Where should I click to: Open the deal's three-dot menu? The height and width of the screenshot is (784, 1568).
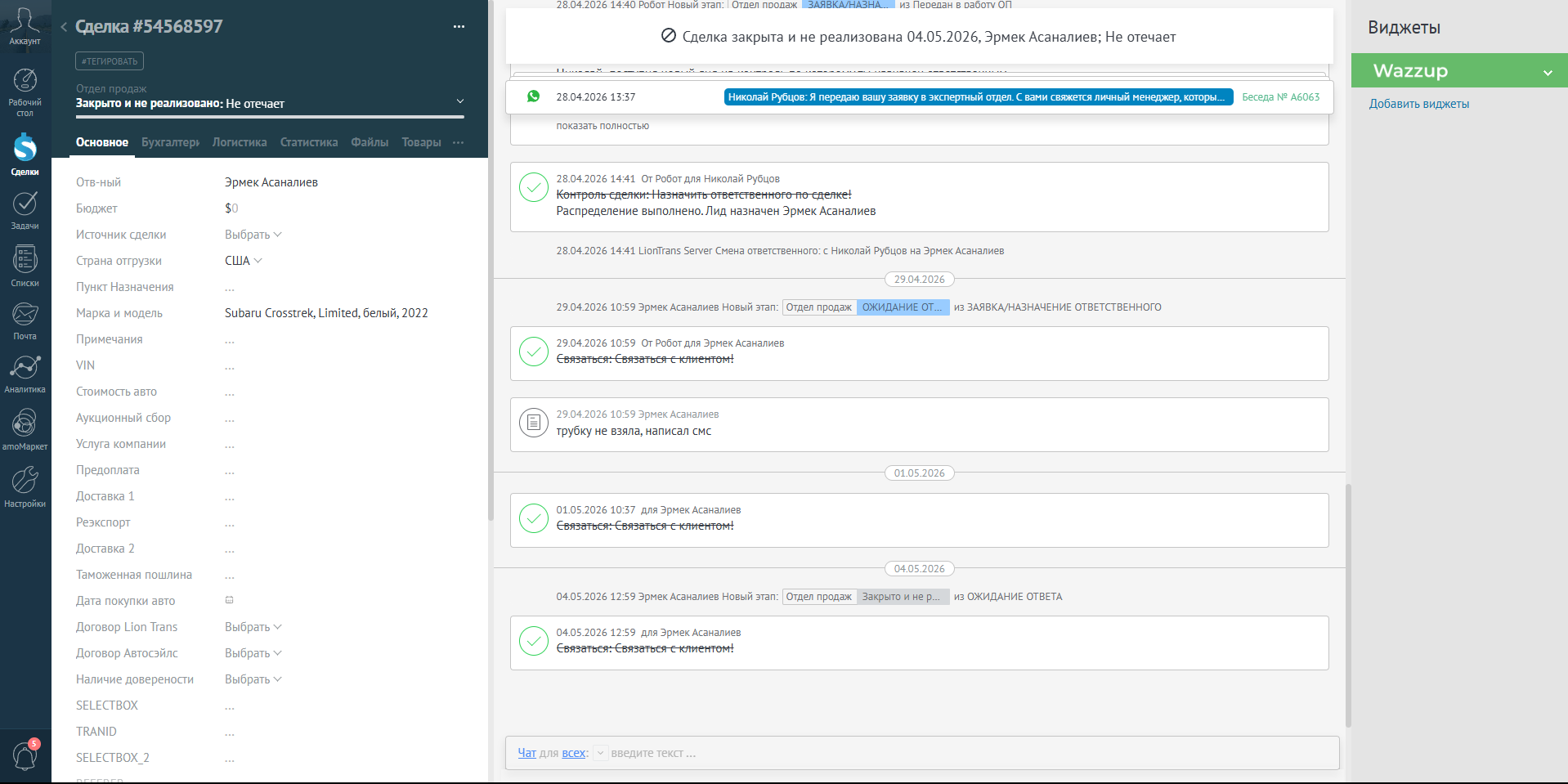point(459,27)
